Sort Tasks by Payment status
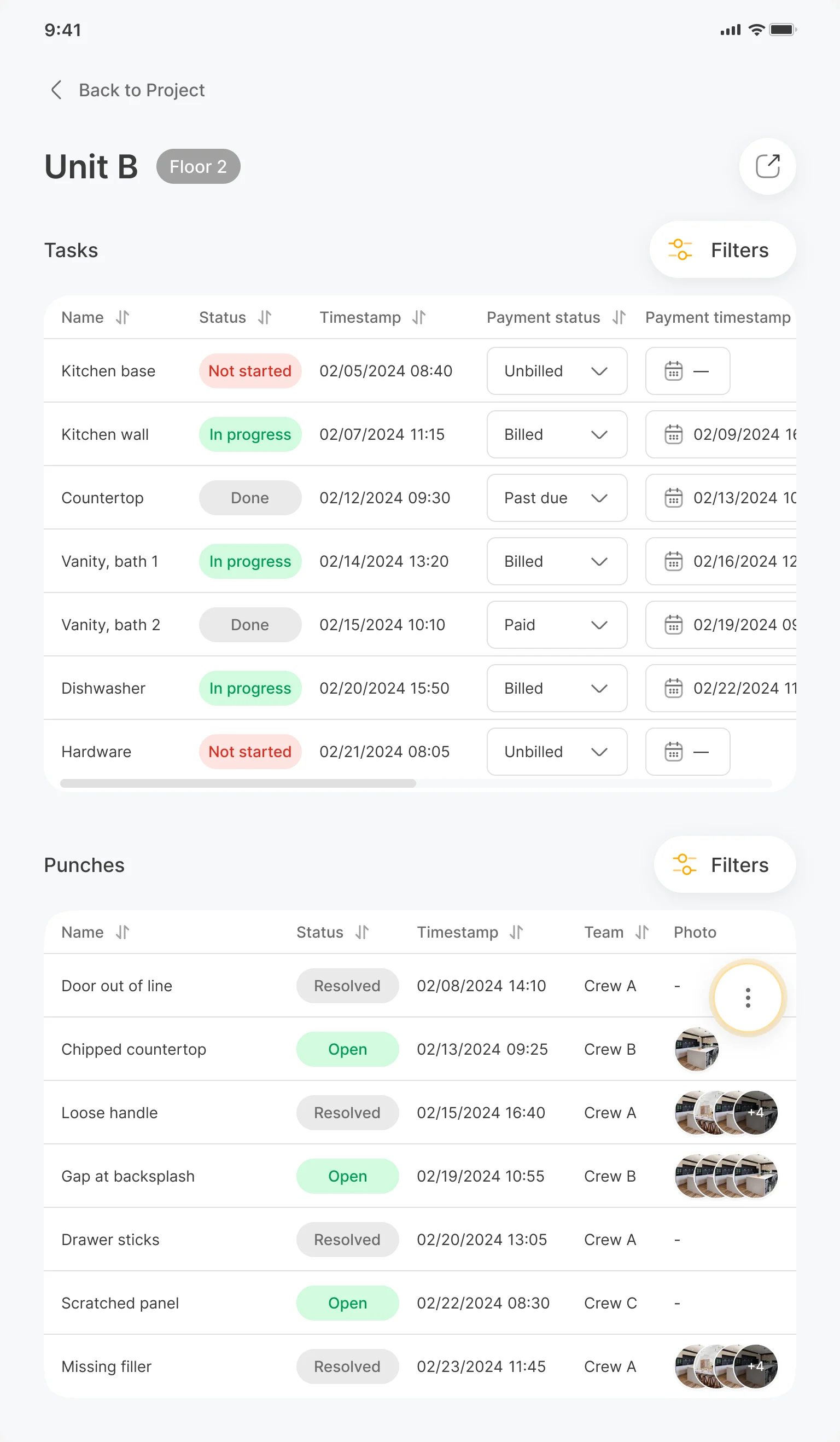The width and height of the screenshot is (840, 1442). pos(619,317)
